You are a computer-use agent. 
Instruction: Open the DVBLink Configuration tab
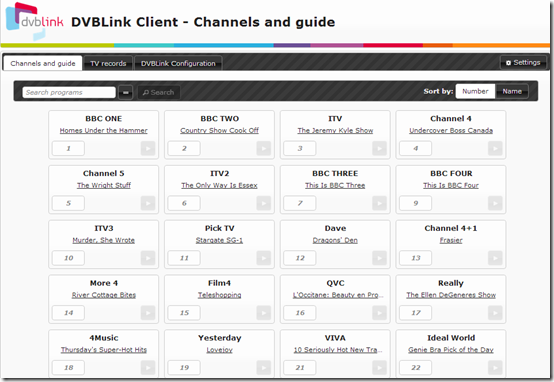178,63
